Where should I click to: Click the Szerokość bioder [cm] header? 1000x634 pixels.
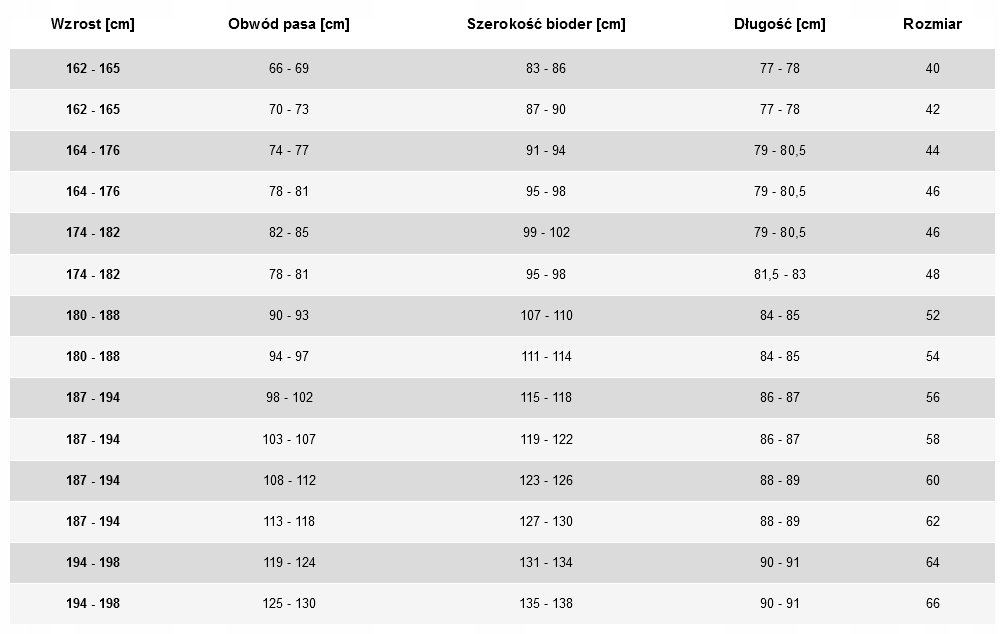(546, 24)
